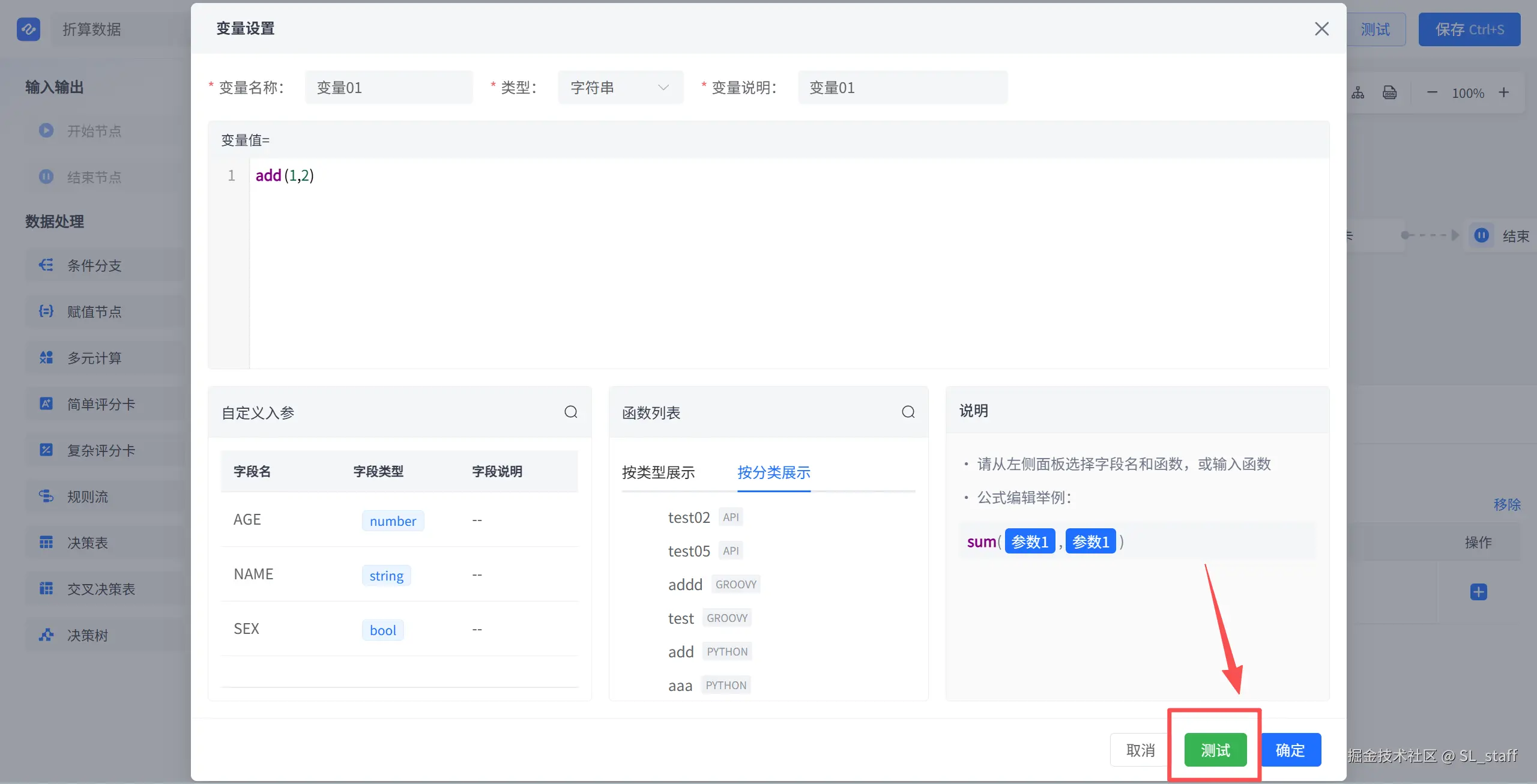Click the 输入输出 section heading
The image size is (1537, 784).
coord(54,87)
